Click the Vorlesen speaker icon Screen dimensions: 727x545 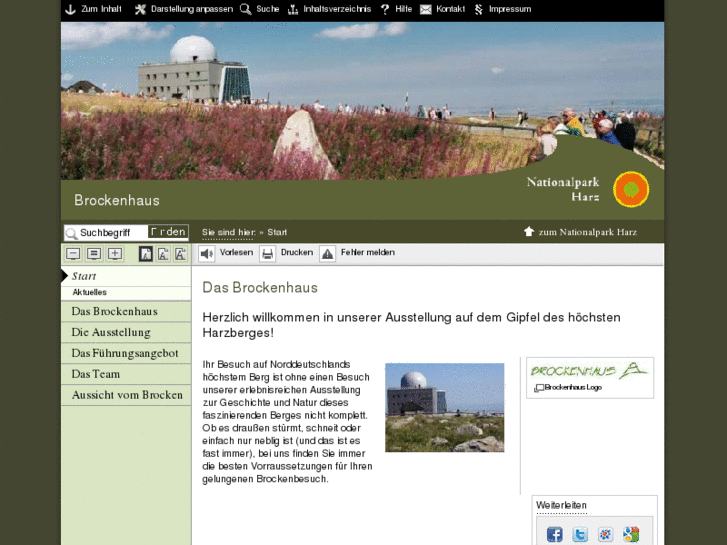click(207, 254)
